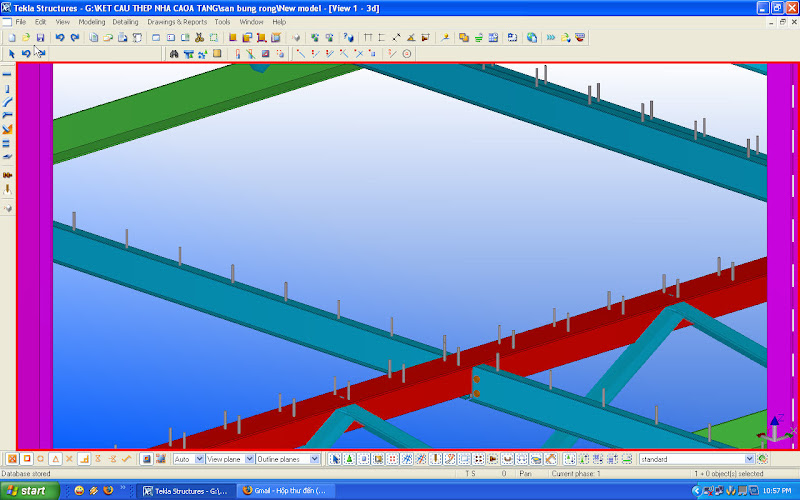Open the Drawings & Reports menu
The width and height of the screenshot is (800, 500).
point(177,21)
